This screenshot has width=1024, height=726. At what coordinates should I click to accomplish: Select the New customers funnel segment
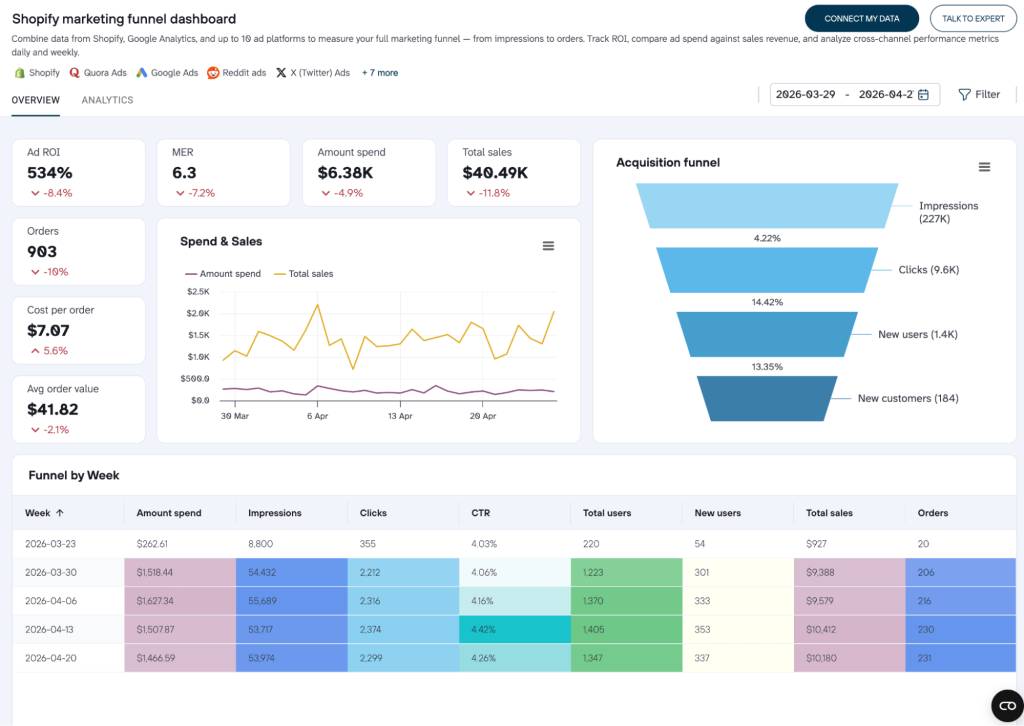coord(767,398)
